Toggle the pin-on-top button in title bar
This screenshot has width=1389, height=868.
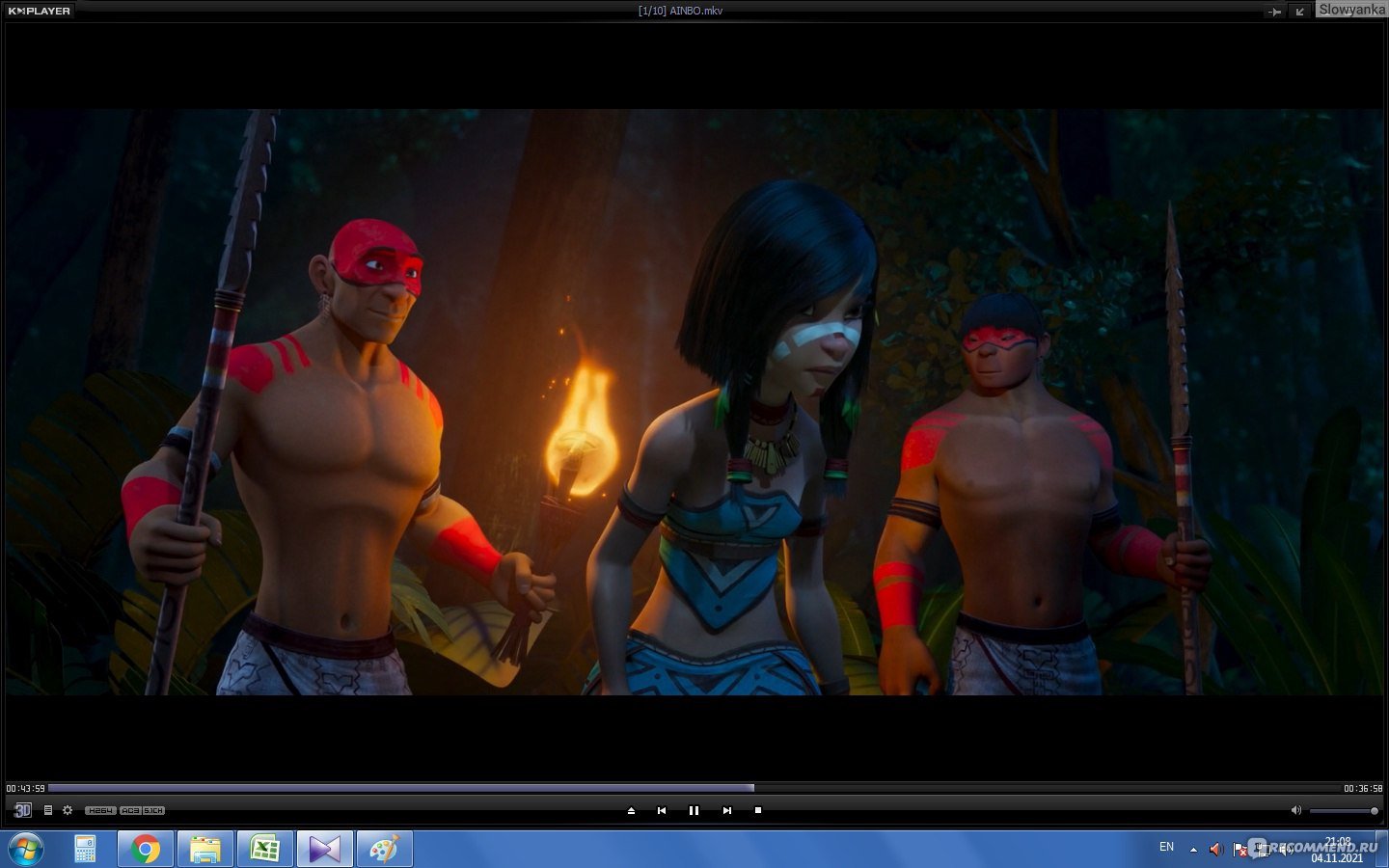(x=1274, y=12)
